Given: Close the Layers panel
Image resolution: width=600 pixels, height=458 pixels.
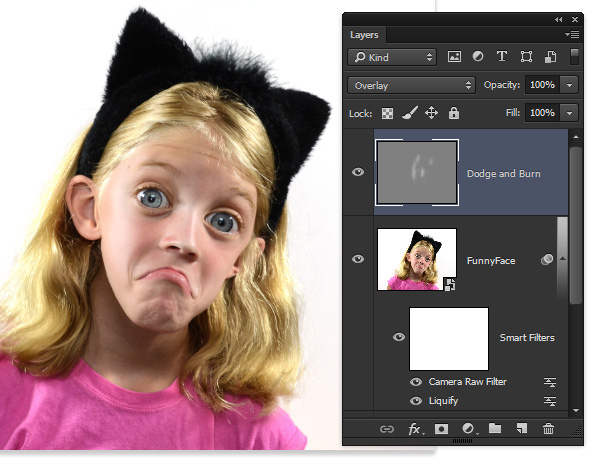Looking at the screenshot, I should [x=575, y=19].
